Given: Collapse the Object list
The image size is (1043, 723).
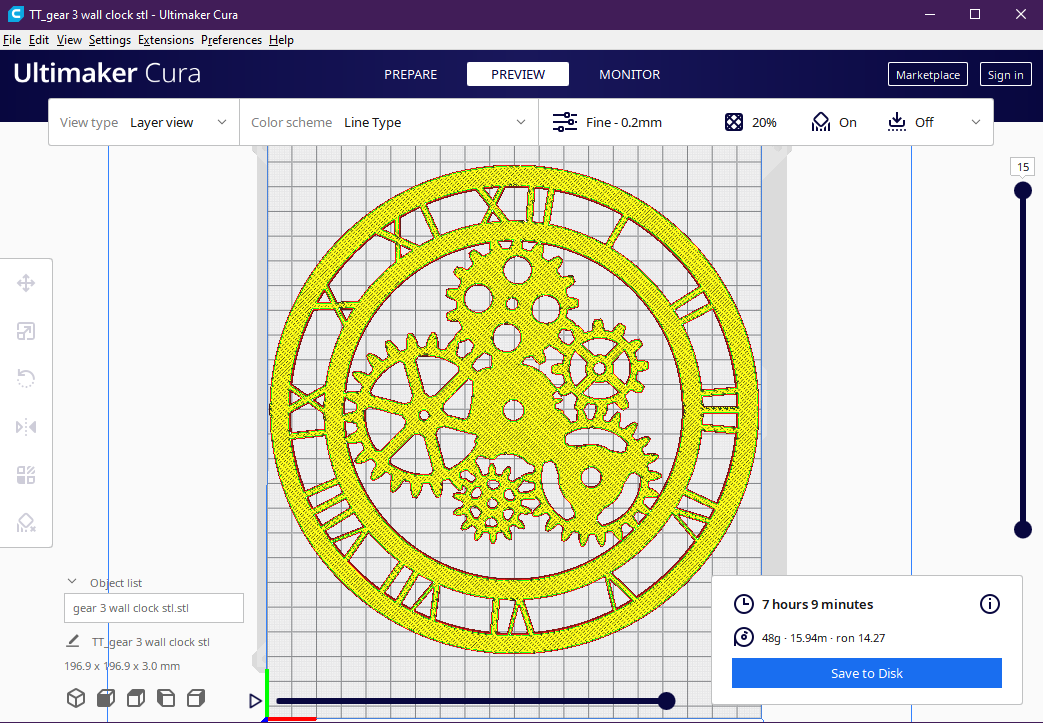Looking at the screenshot, I should pos(72,582).
